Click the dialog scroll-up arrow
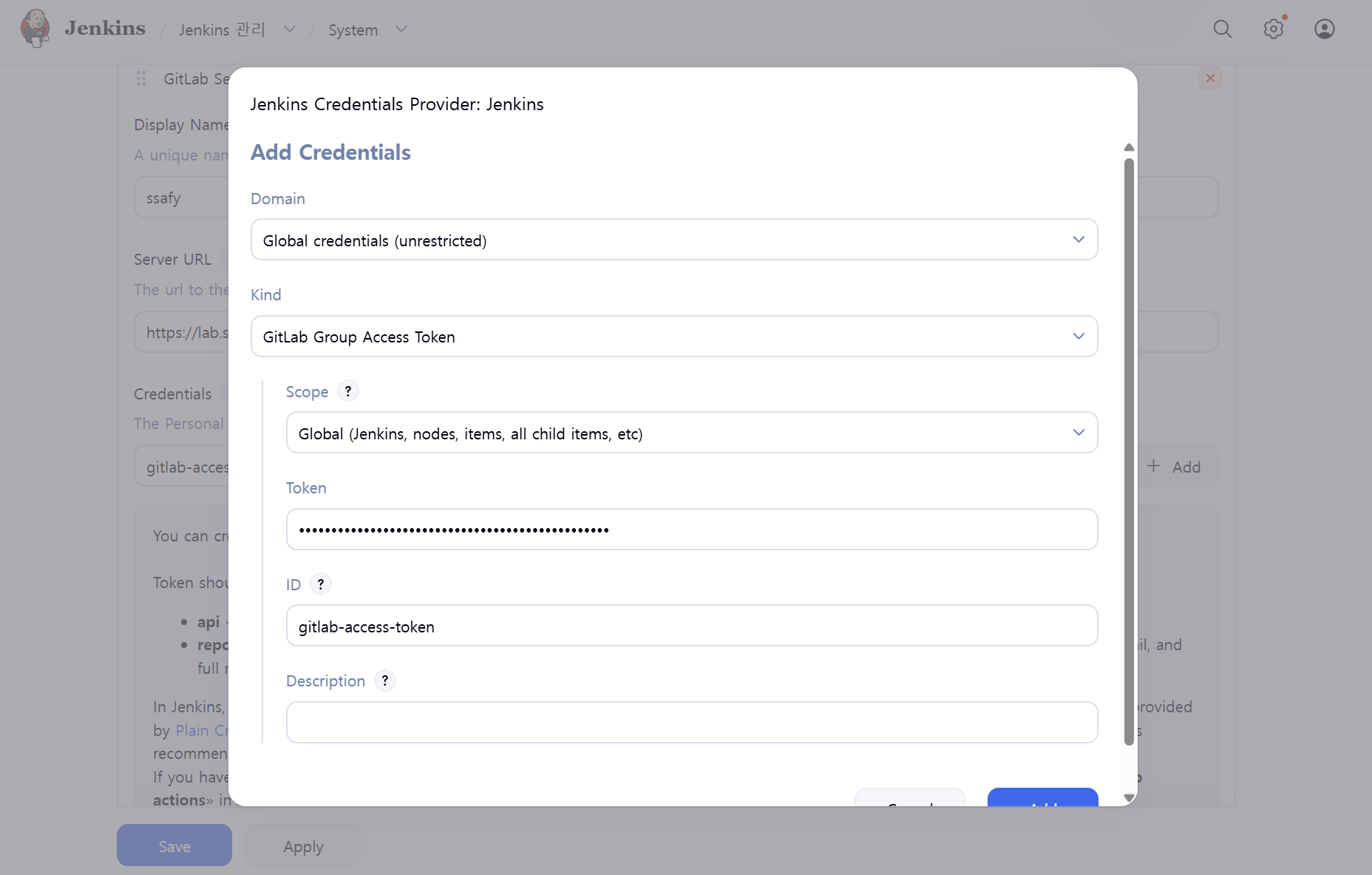The height and width of the screenshot is (875, 1372). click(x=1129, y=147)
